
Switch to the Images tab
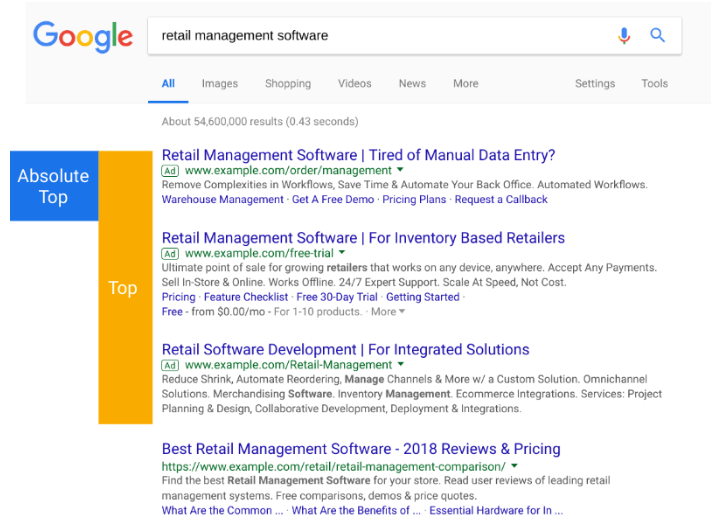pos(220,83)
